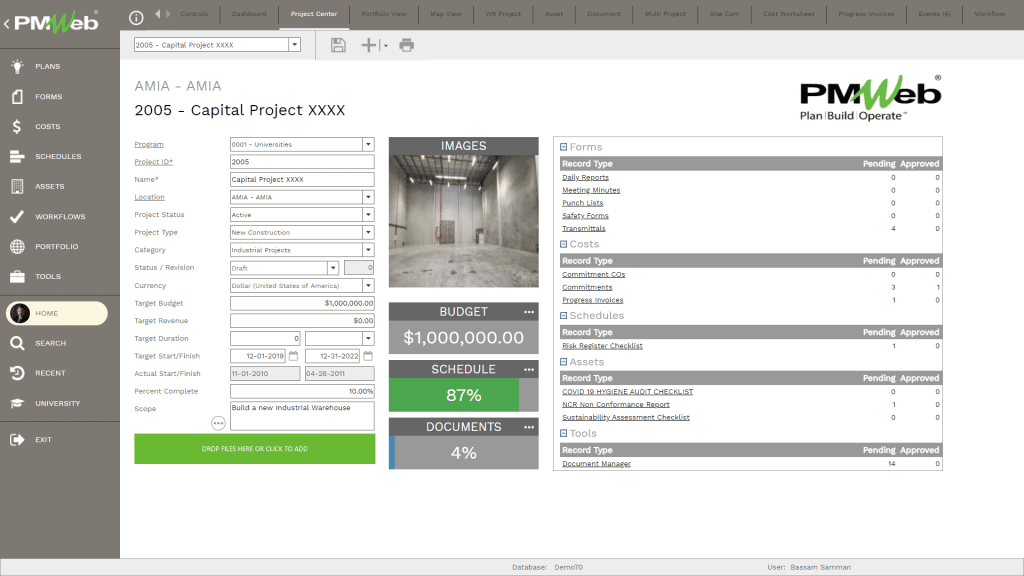The width and height of the screenshot is (1024, 576).
Task: Open the Project Status dropdown
Action: (368, 215)
